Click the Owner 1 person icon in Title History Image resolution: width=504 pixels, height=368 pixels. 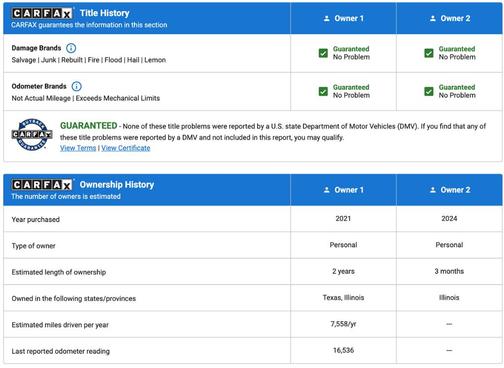click(327, 19)
